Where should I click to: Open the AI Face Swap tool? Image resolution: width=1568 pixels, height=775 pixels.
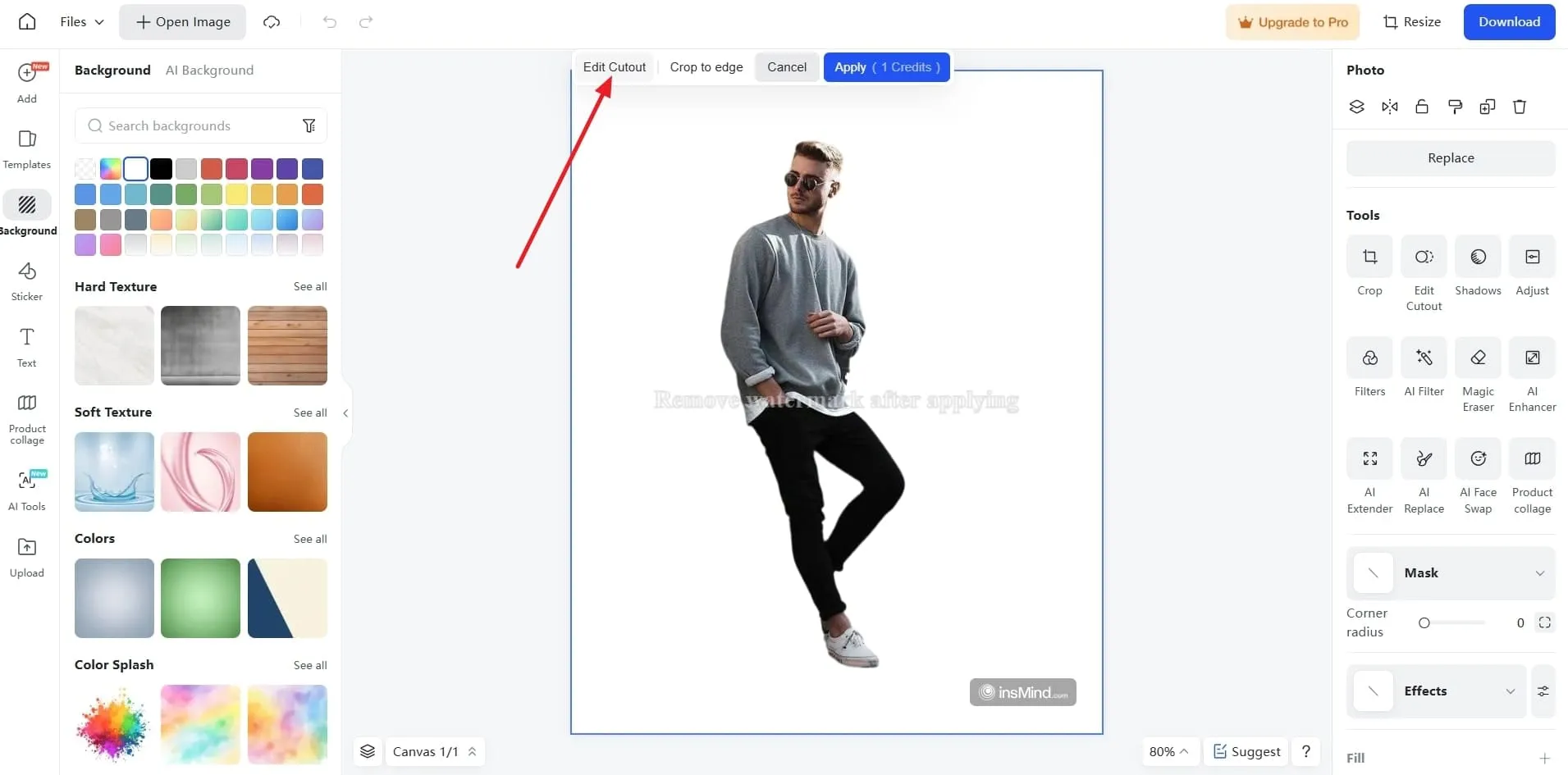click(x=1478, y=459)
